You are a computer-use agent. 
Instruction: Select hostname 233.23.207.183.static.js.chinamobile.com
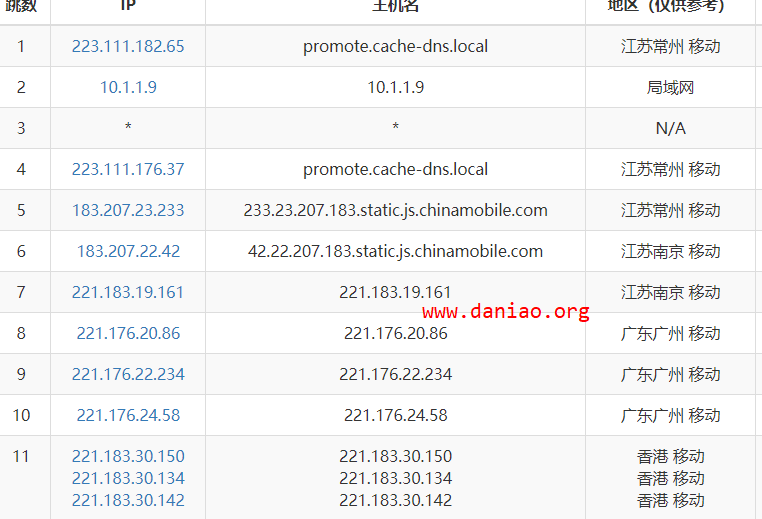point(395,210)
